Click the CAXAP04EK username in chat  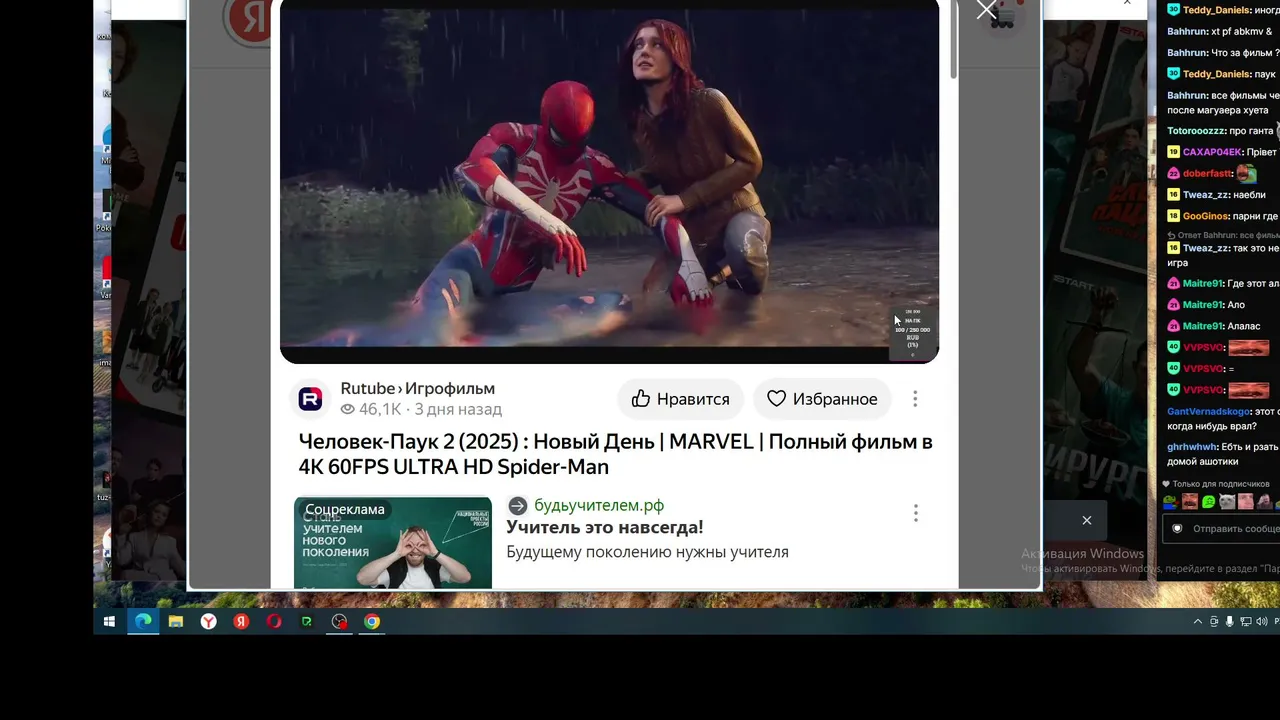point(1214,152)
